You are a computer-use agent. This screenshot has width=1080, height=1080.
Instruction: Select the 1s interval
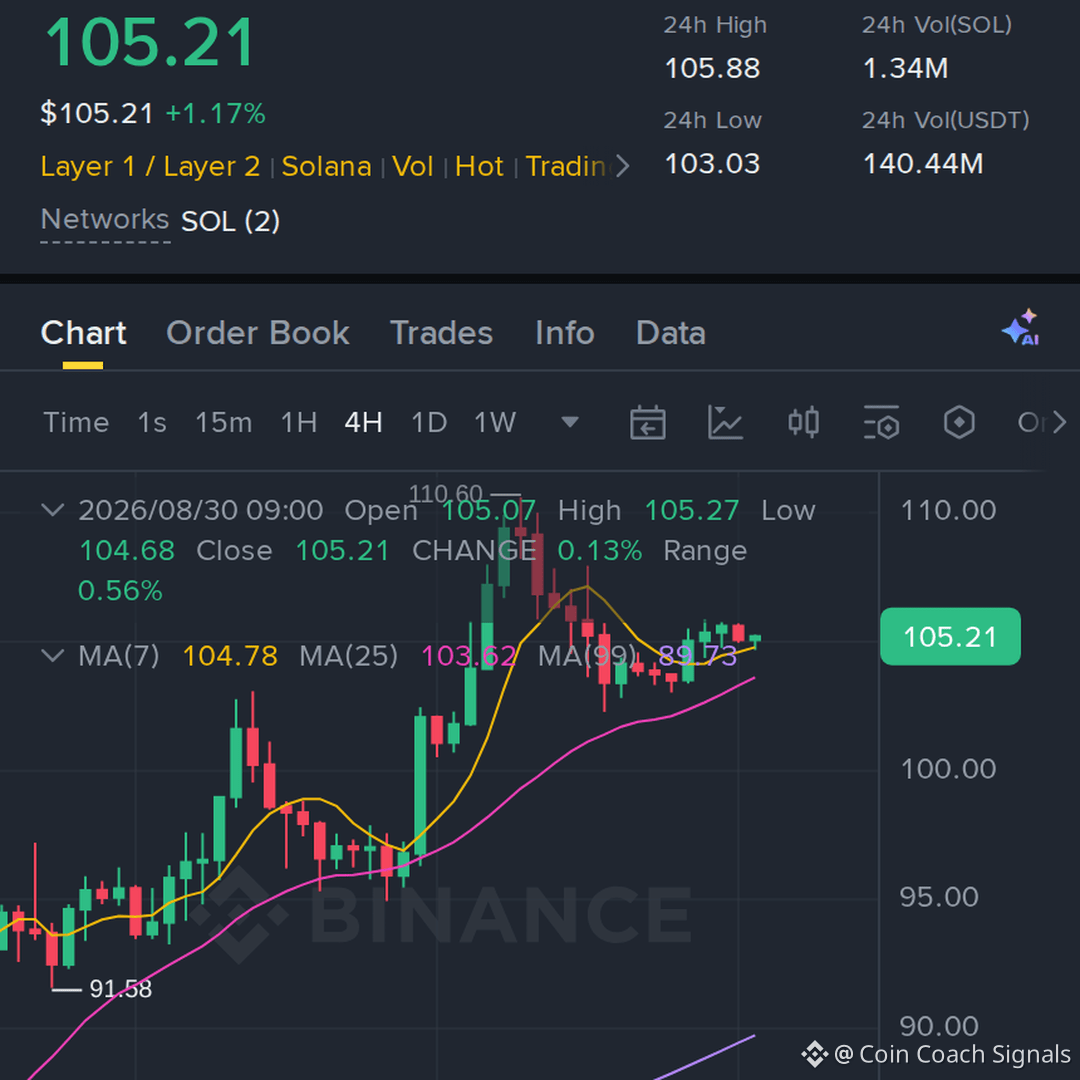(x=152, y=422)
